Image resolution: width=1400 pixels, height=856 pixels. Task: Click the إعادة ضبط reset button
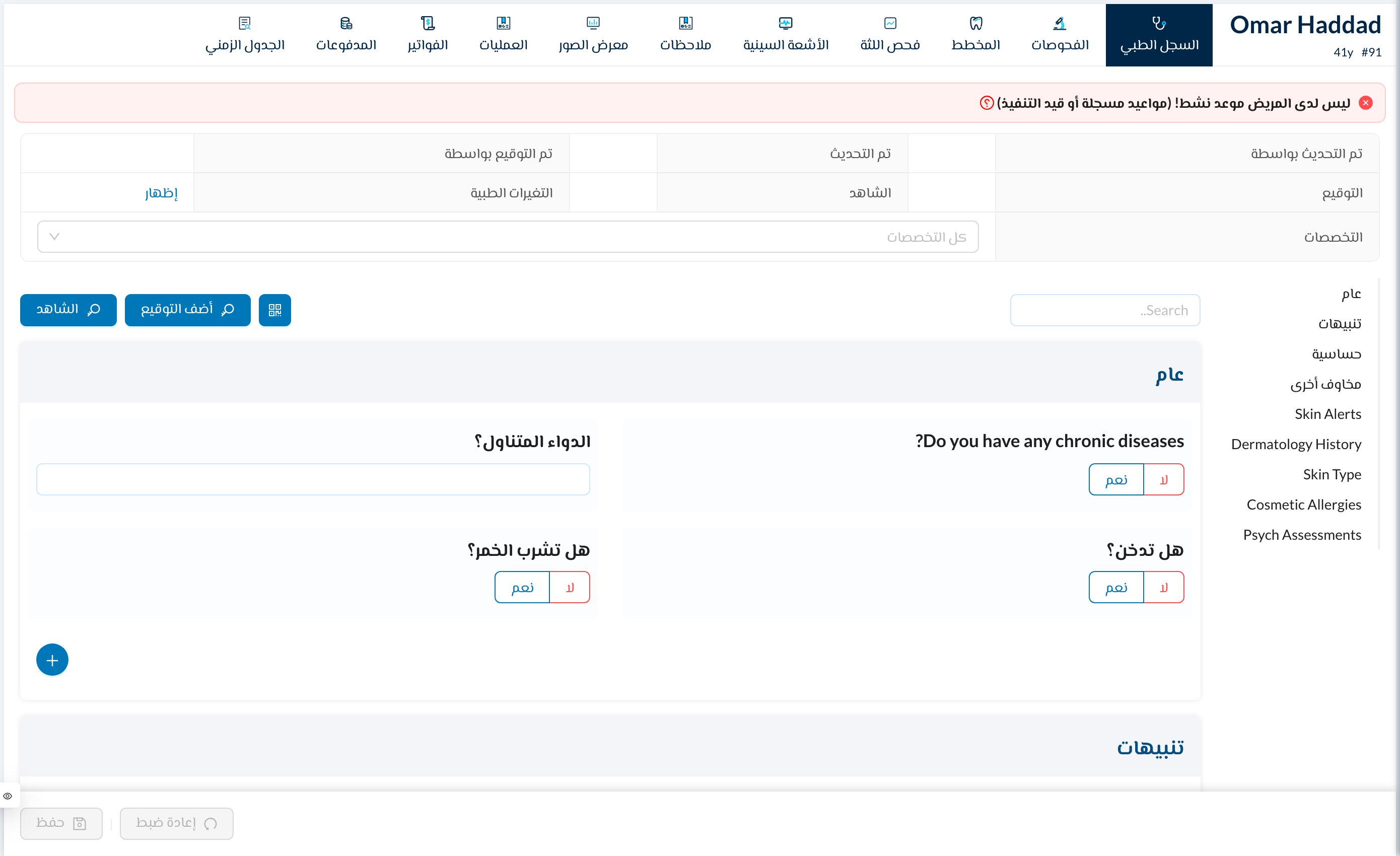pyautogui.click(x=177, y=824)
